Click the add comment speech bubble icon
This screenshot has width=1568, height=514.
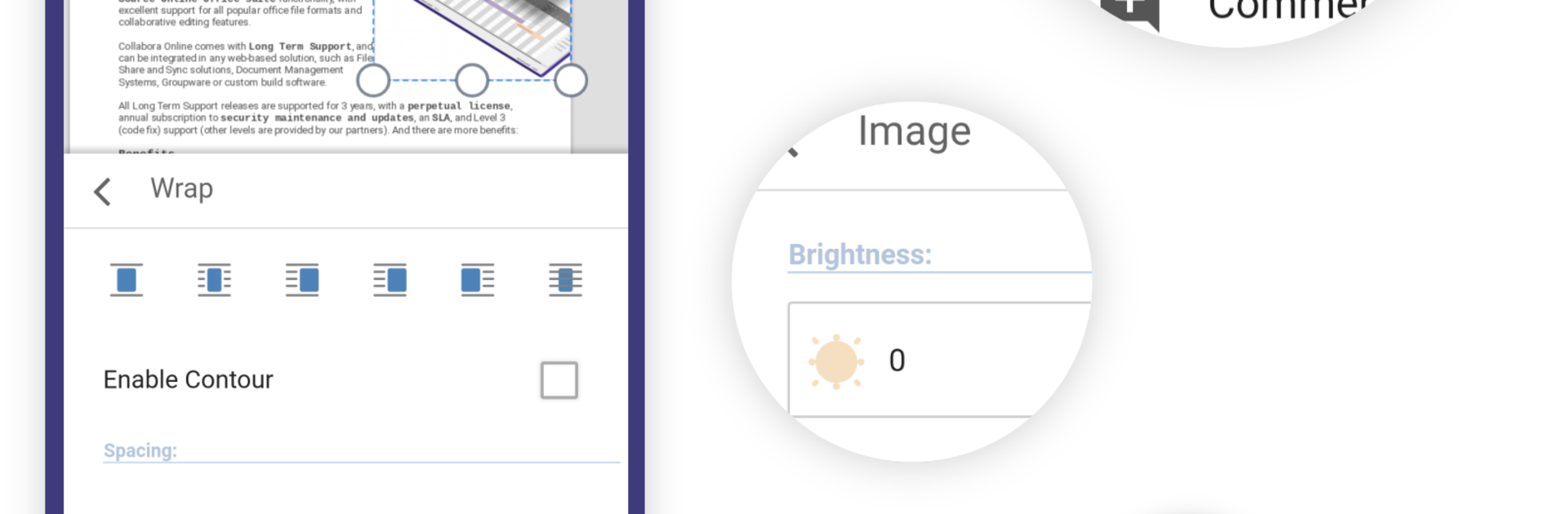click(x=1129, y=10)
